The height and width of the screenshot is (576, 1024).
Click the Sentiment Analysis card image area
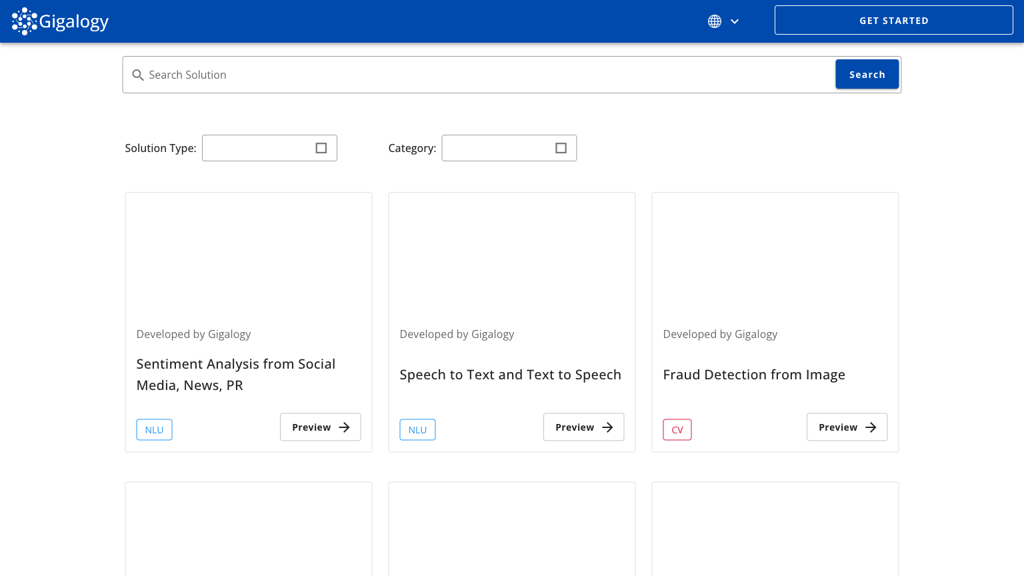click(x=248, y=255)
